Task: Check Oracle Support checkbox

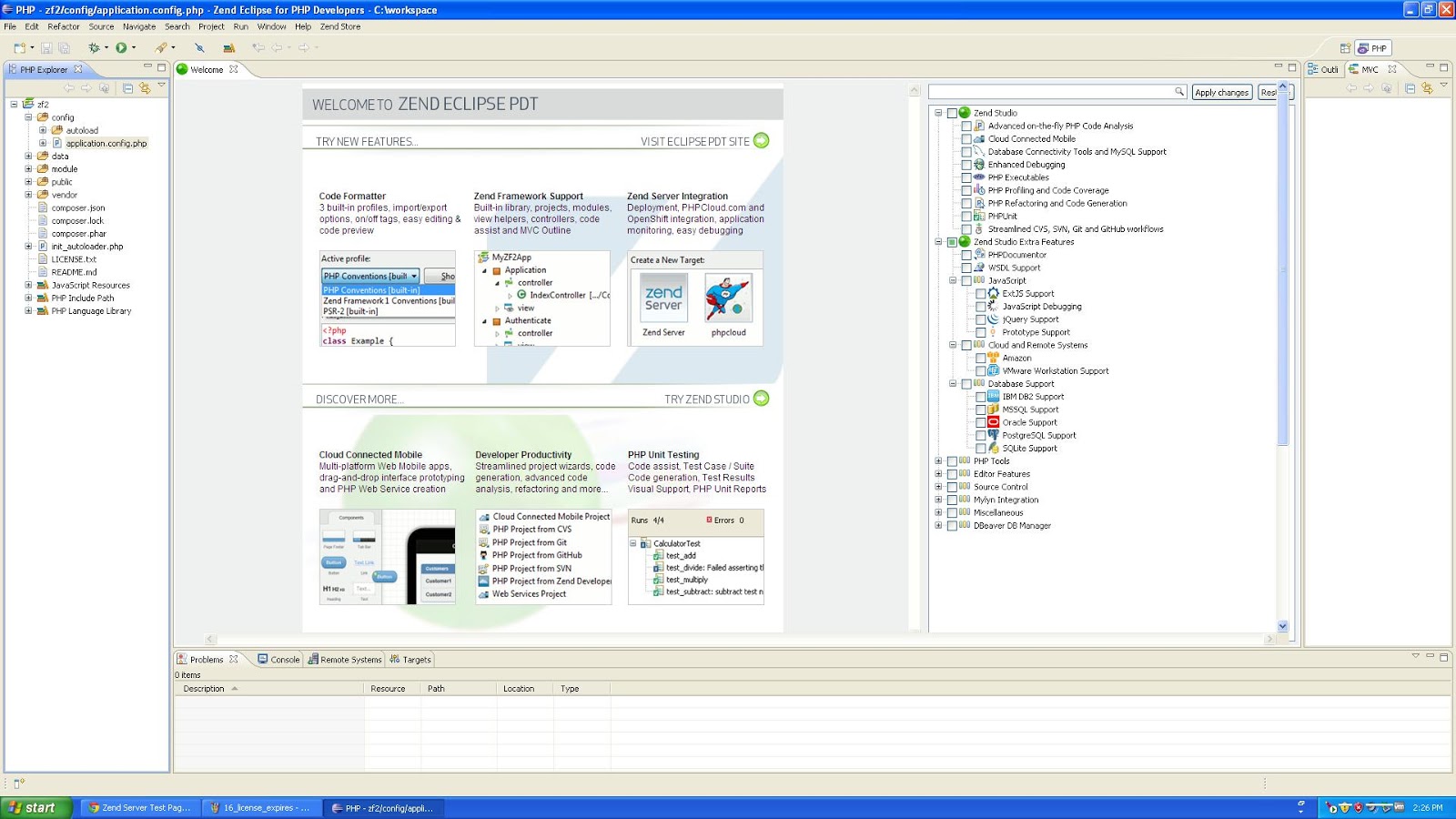Action: click(x=981, y=423)
